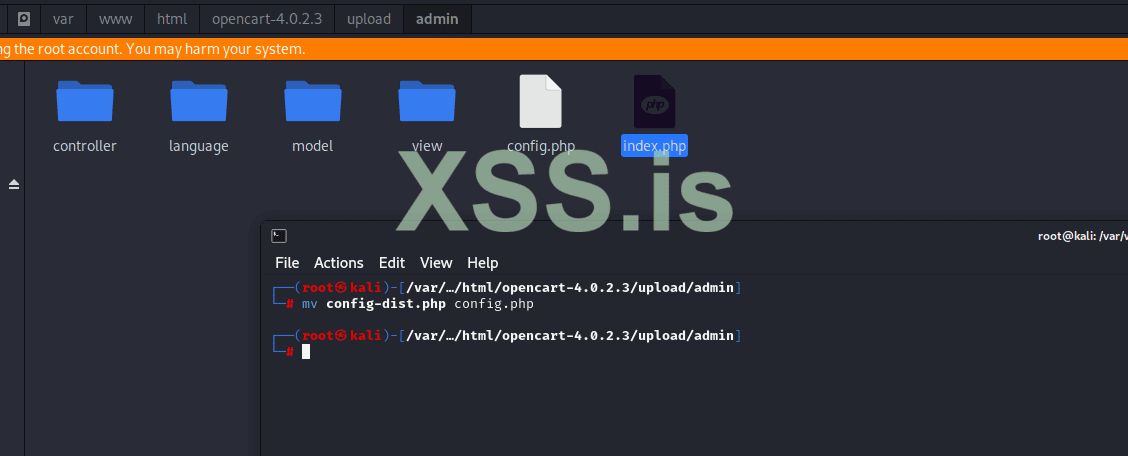Click the terminal window icon
The width and height of the screenshot is (1128, 456).
(x=279, y=236)
